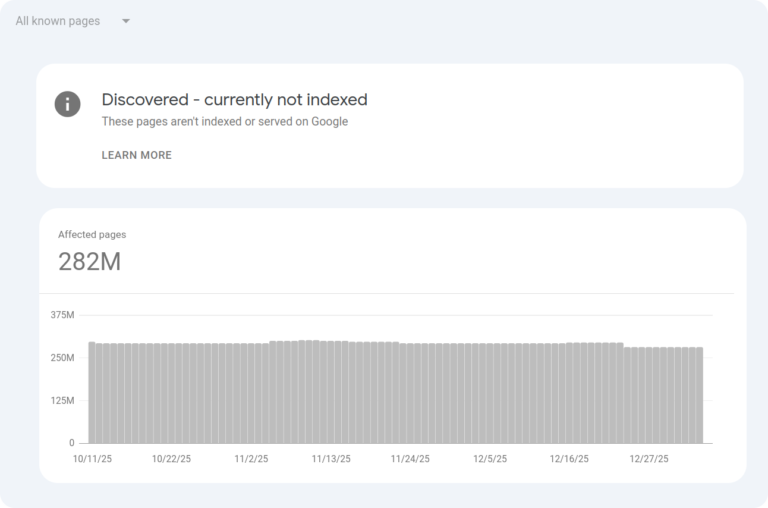Screen dimensions: 768x508
Task: Open the LEARN MORE link
Action: (136, 155)
